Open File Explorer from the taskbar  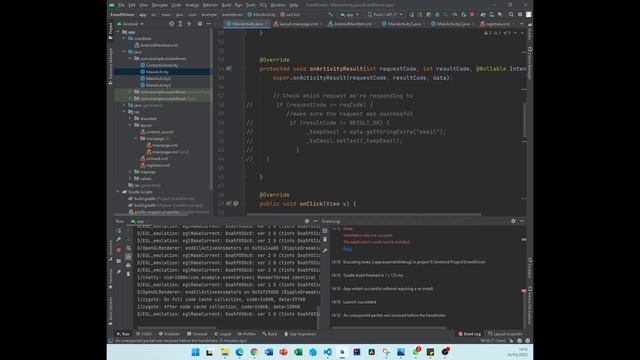coord(224,352)
